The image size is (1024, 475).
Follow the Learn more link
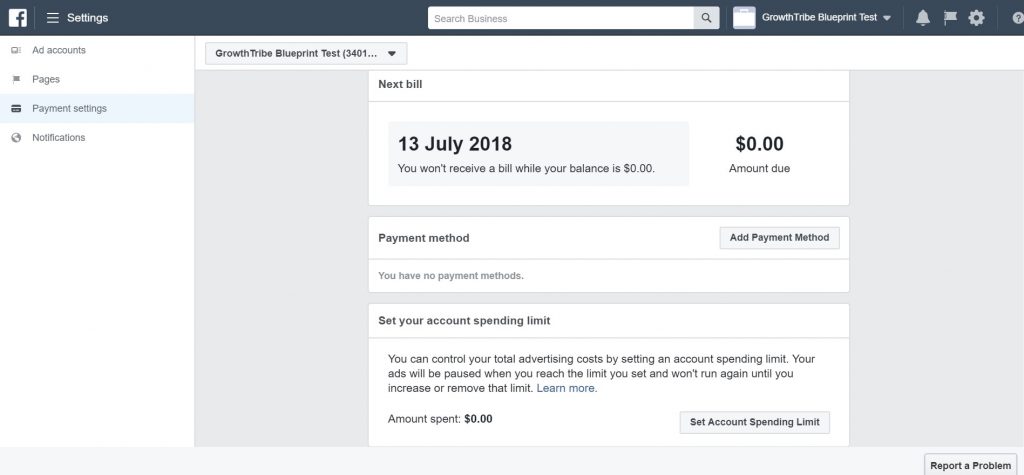tap(567, 388)
